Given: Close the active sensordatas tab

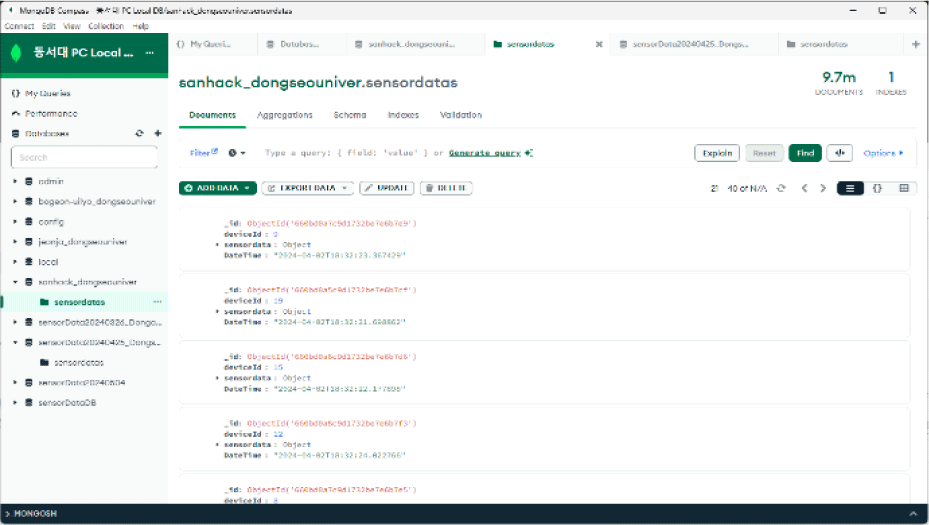Looking at the screenshot, I should tap(599, 44).
